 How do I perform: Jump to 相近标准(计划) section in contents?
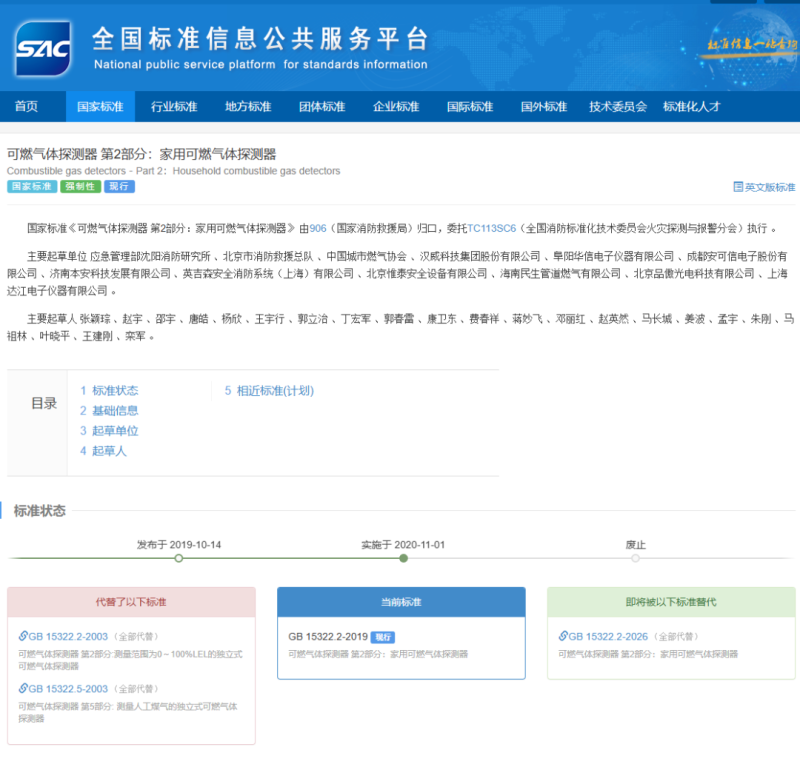pos(274,390)
